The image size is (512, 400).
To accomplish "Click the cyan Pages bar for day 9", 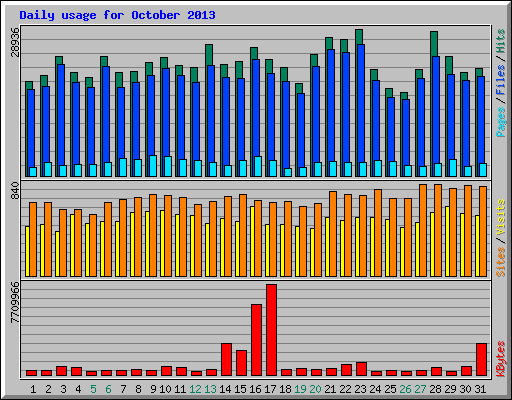I will (x=153, y=166).
